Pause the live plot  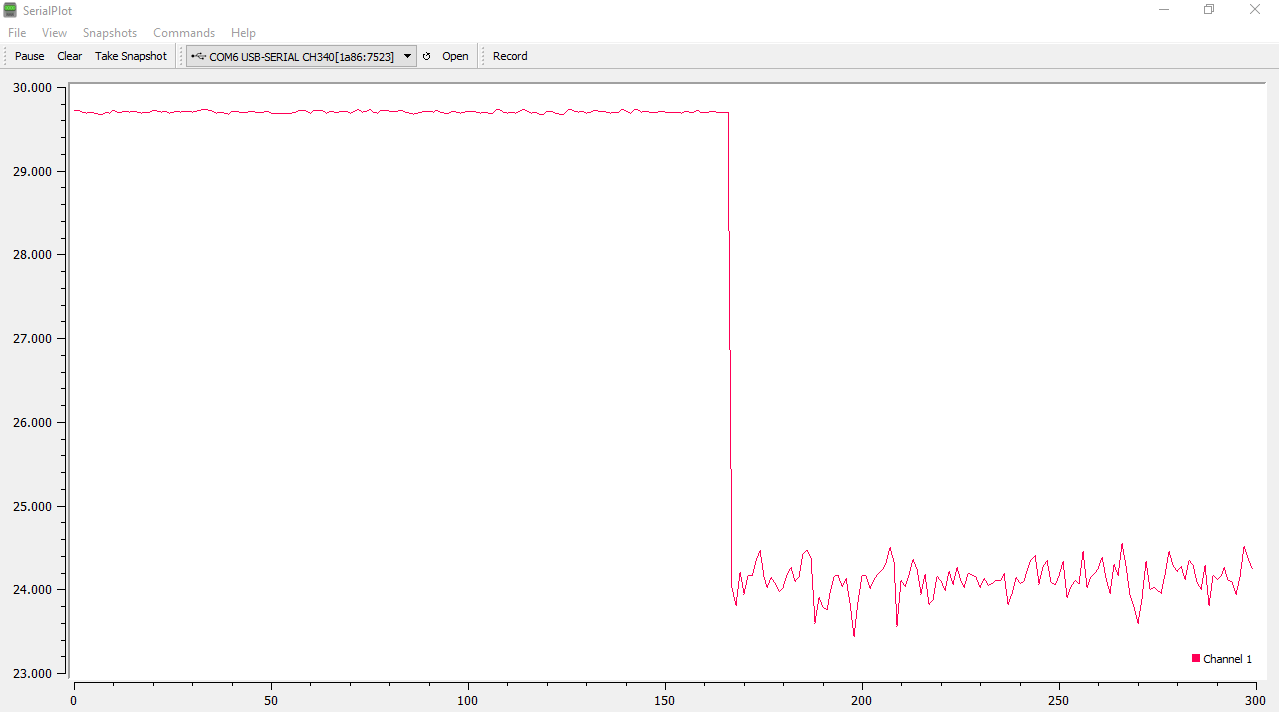click(30, 56)
